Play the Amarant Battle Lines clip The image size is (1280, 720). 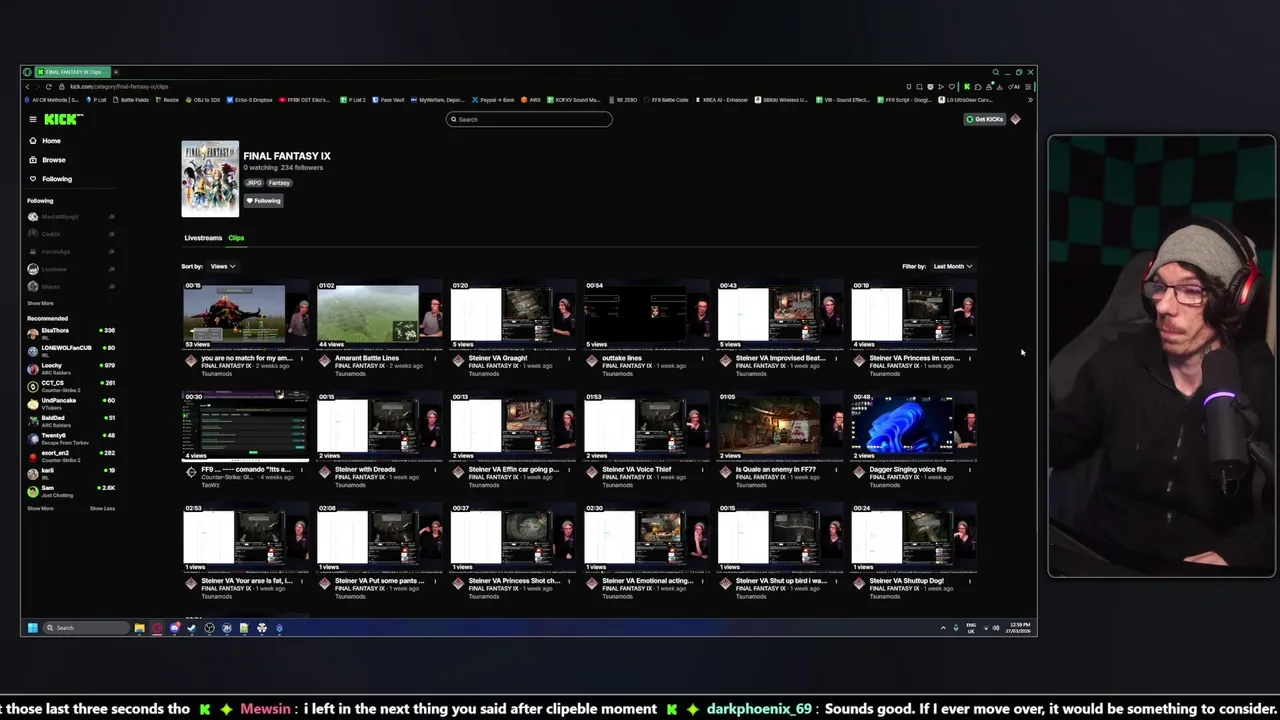click(x=379, y=316)
